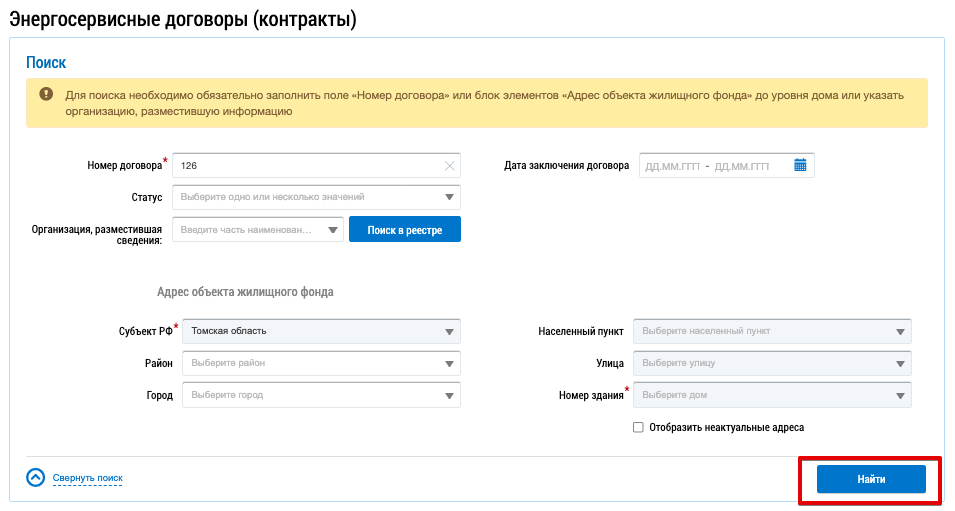Click the start date field of contract date
This screenshot has height=511, width=955.
point(672,166)
